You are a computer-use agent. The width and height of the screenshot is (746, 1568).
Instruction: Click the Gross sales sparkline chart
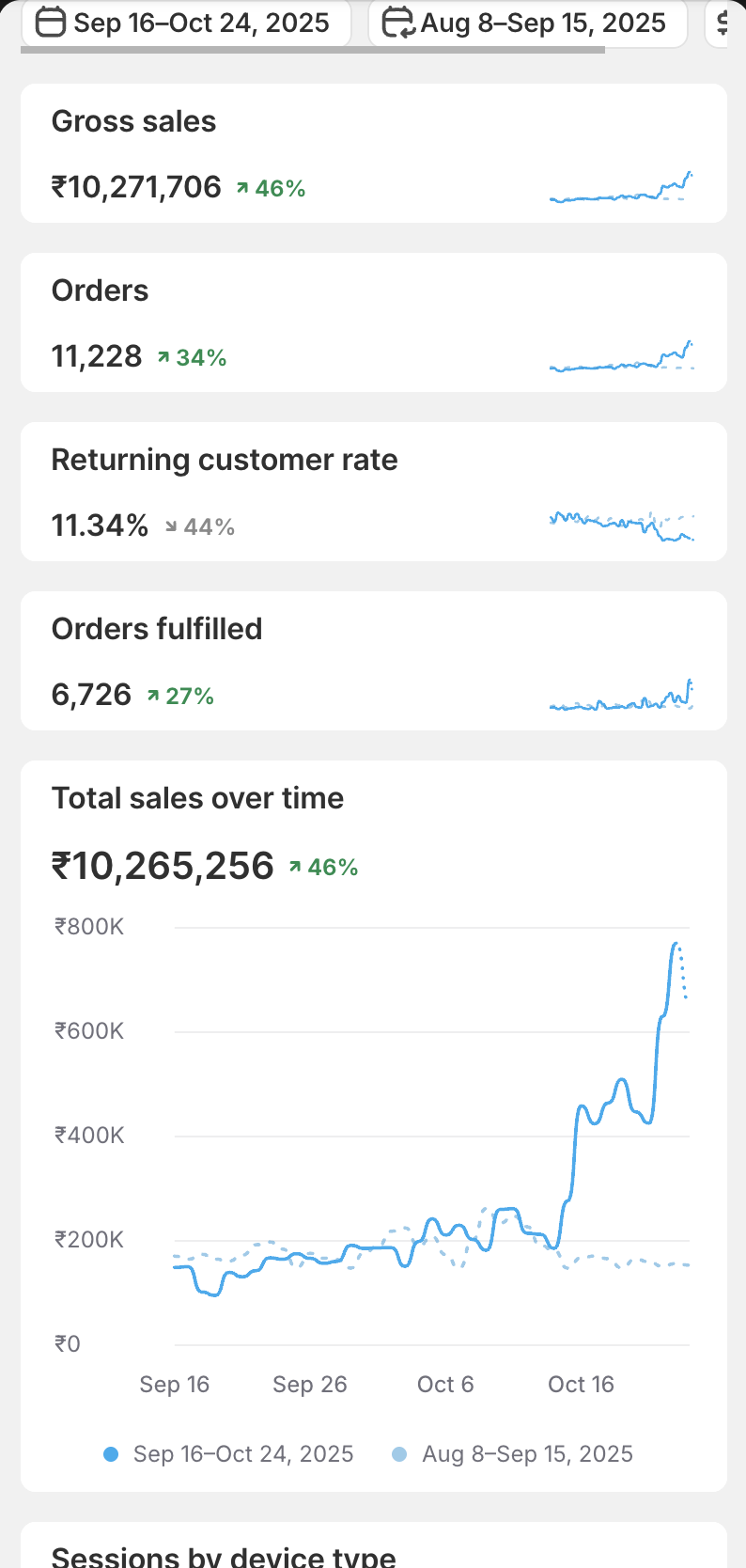pos(621,187)
